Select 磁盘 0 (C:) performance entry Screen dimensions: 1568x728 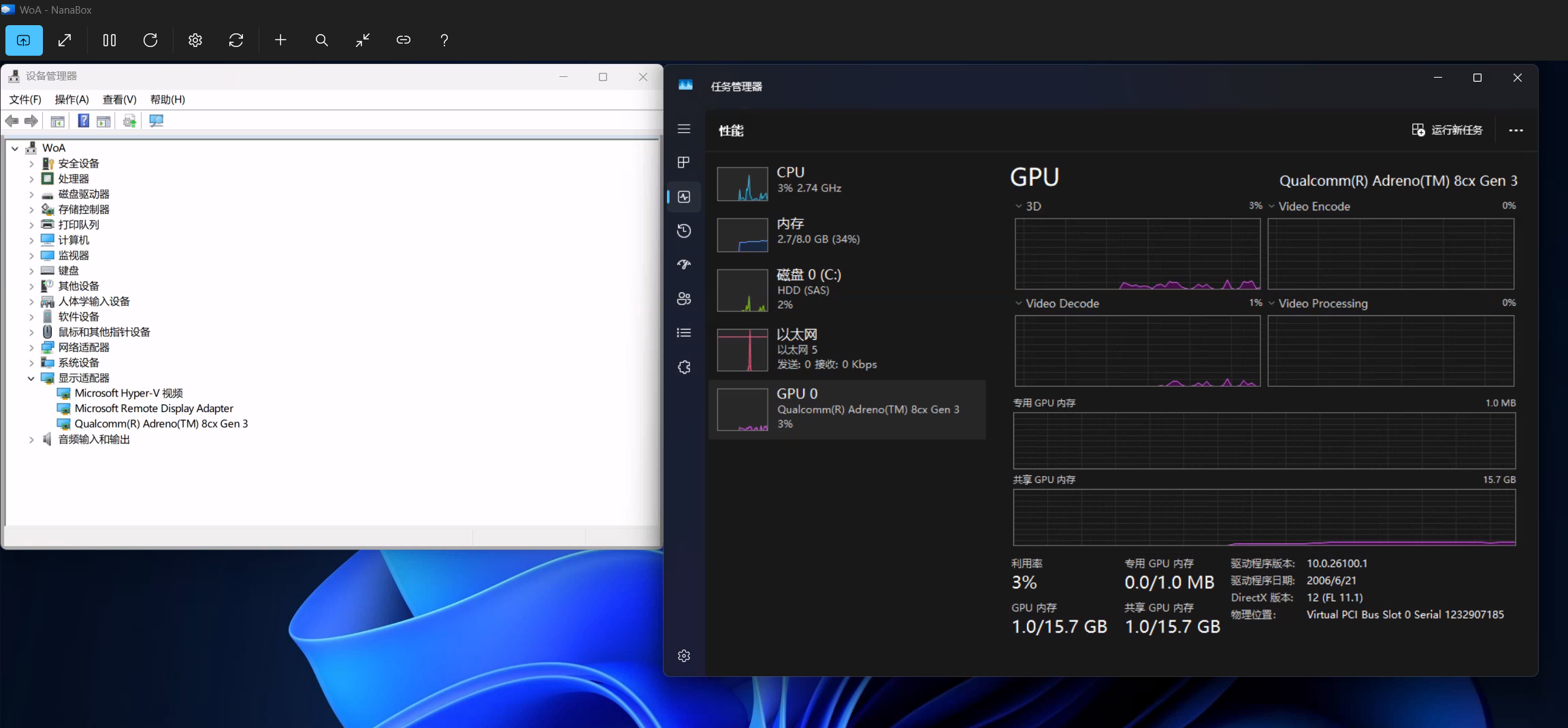point(847,290)
